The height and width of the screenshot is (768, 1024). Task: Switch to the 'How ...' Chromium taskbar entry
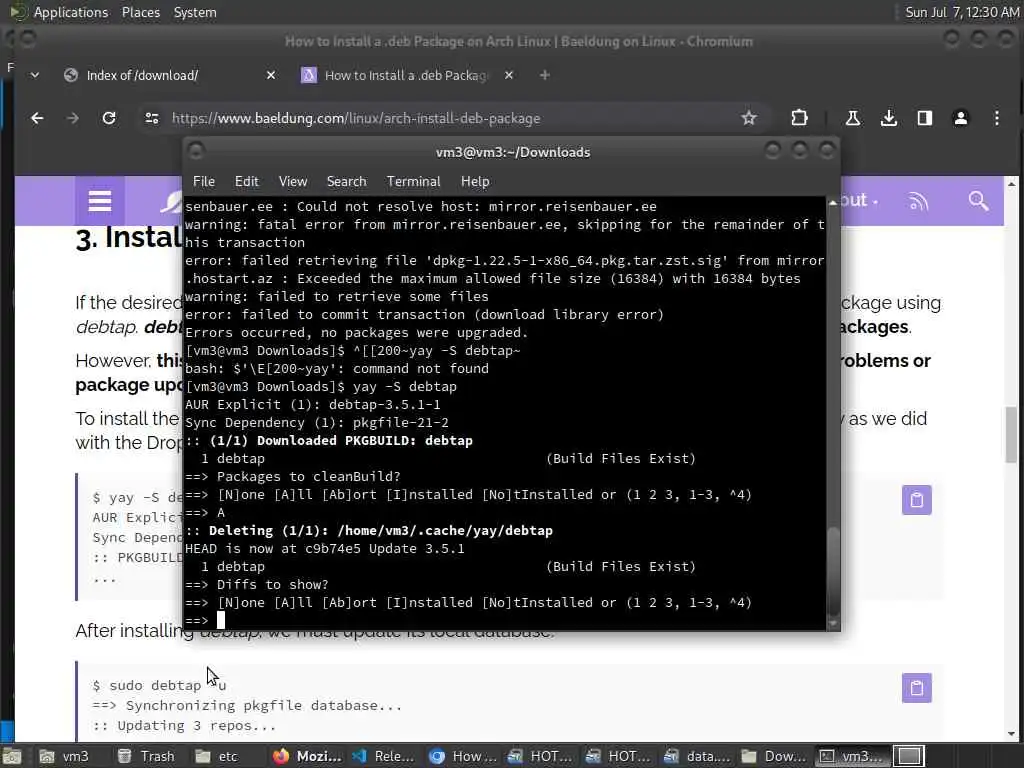[463, 756]
